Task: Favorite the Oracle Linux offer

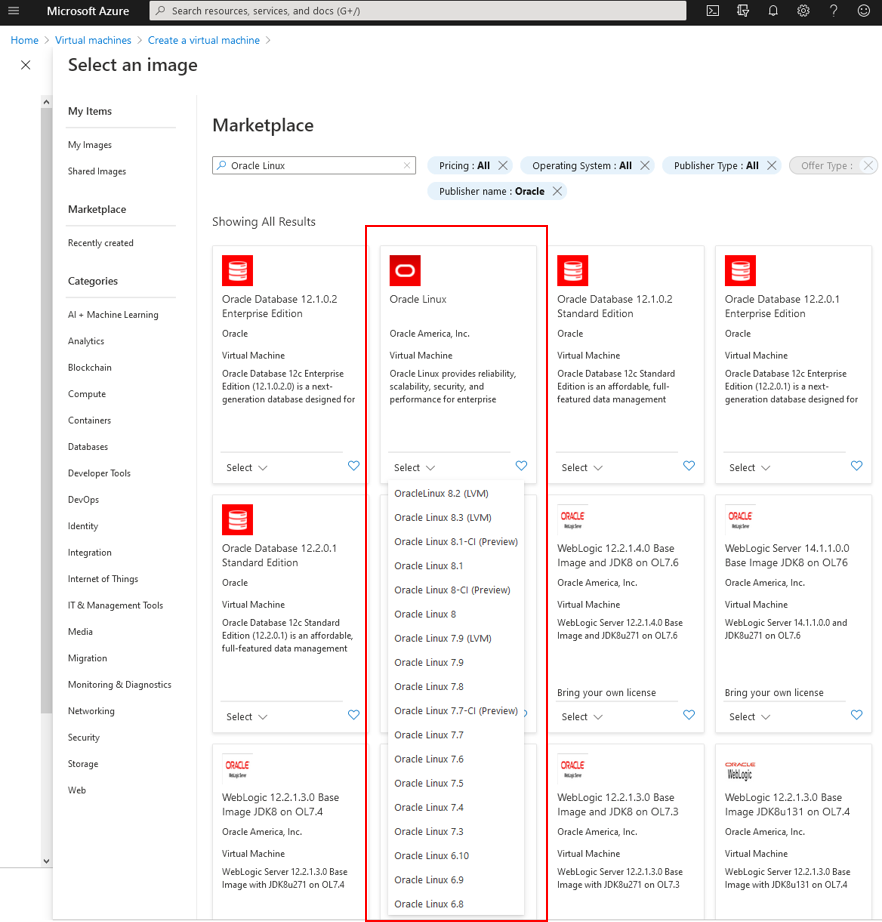Action: (x=522, y=466)
